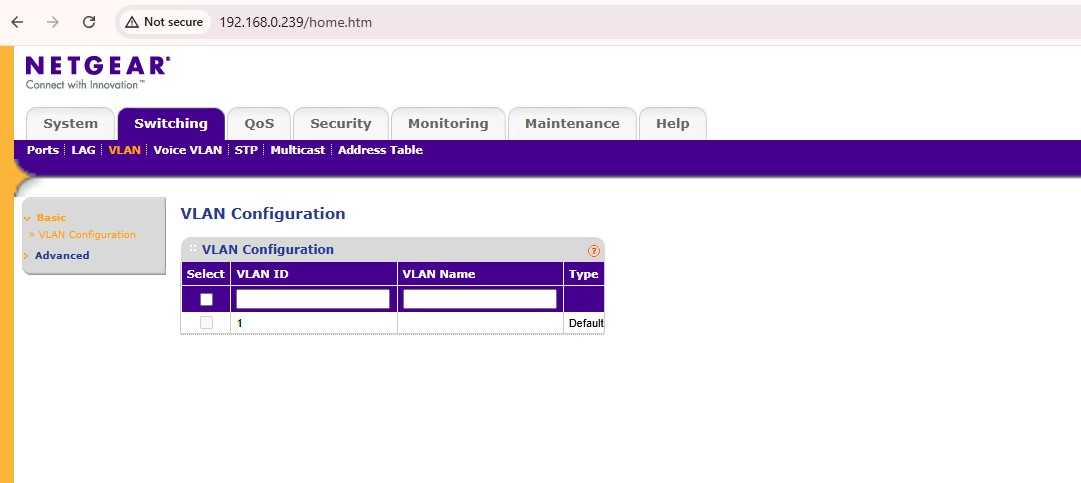
Task: Click the browser back arrow icon
Action: tap(17, 22)
